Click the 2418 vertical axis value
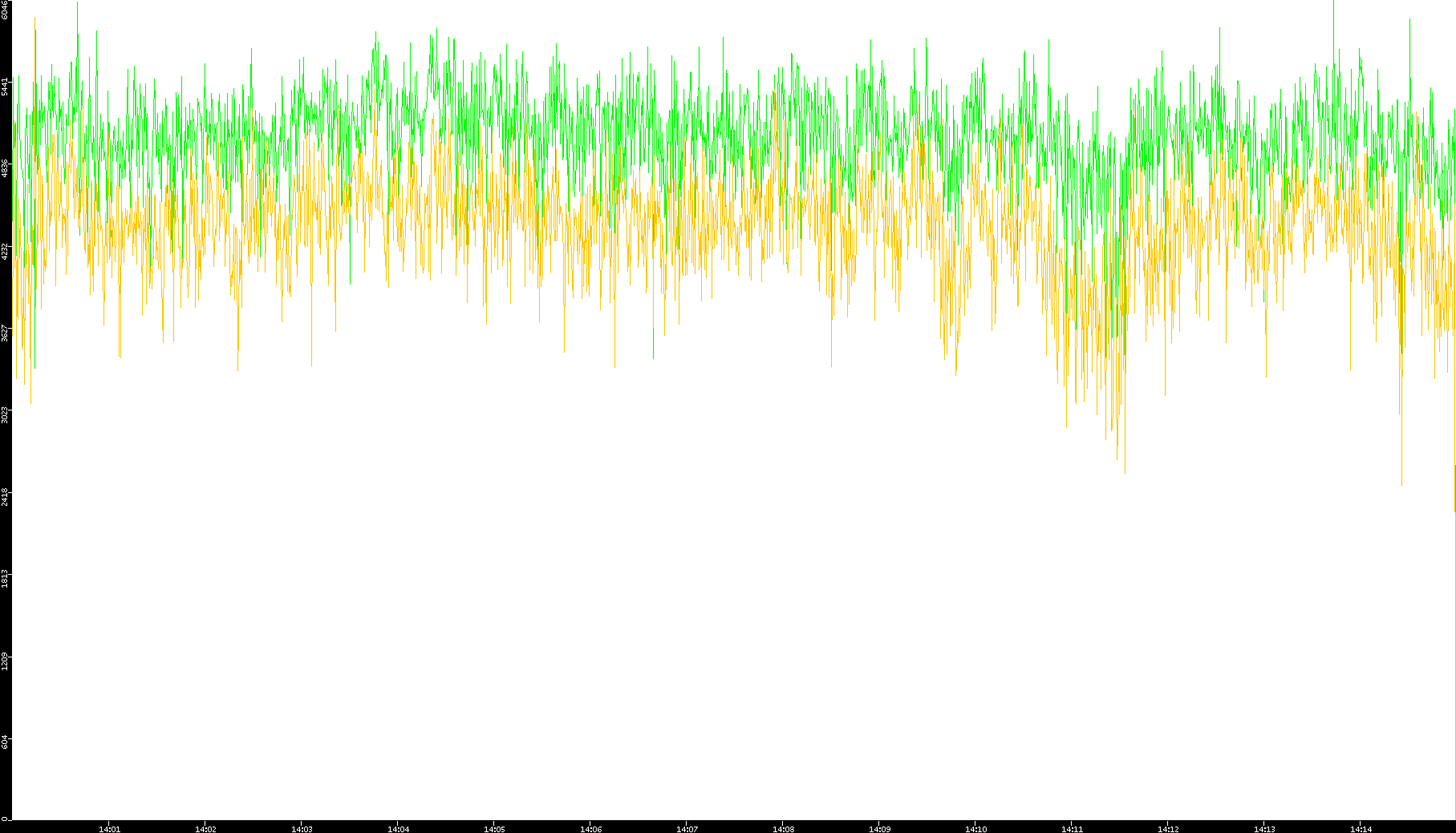Image resolution: width=1456 pixels, height=833 pixels. click(6, 496)
